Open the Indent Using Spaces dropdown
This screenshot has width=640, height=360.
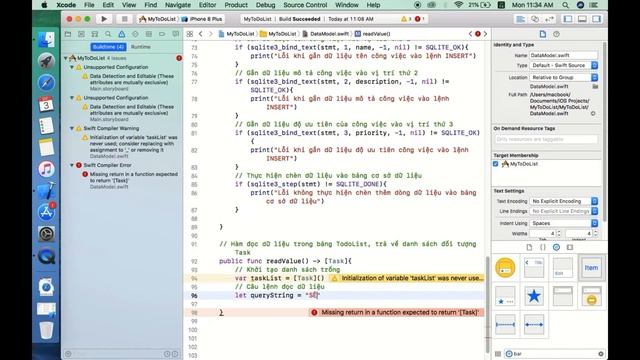[x=564, y=223]
